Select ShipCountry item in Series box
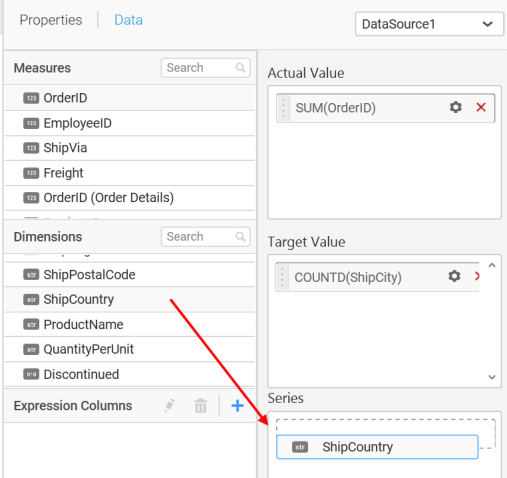Viewport: 507px width, 478px height. [x=377, y=447]
